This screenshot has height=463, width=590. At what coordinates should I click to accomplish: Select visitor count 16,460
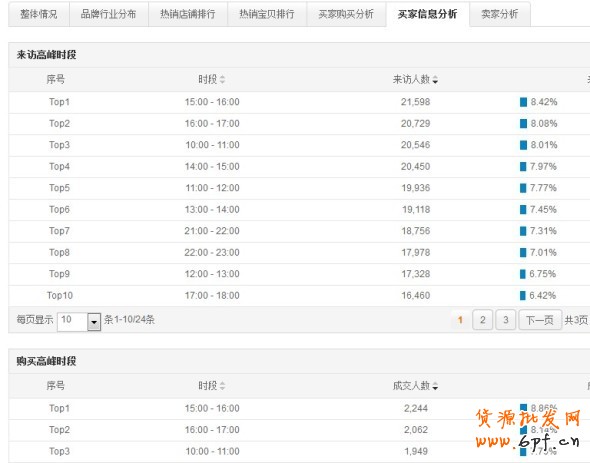coord(415,295)
